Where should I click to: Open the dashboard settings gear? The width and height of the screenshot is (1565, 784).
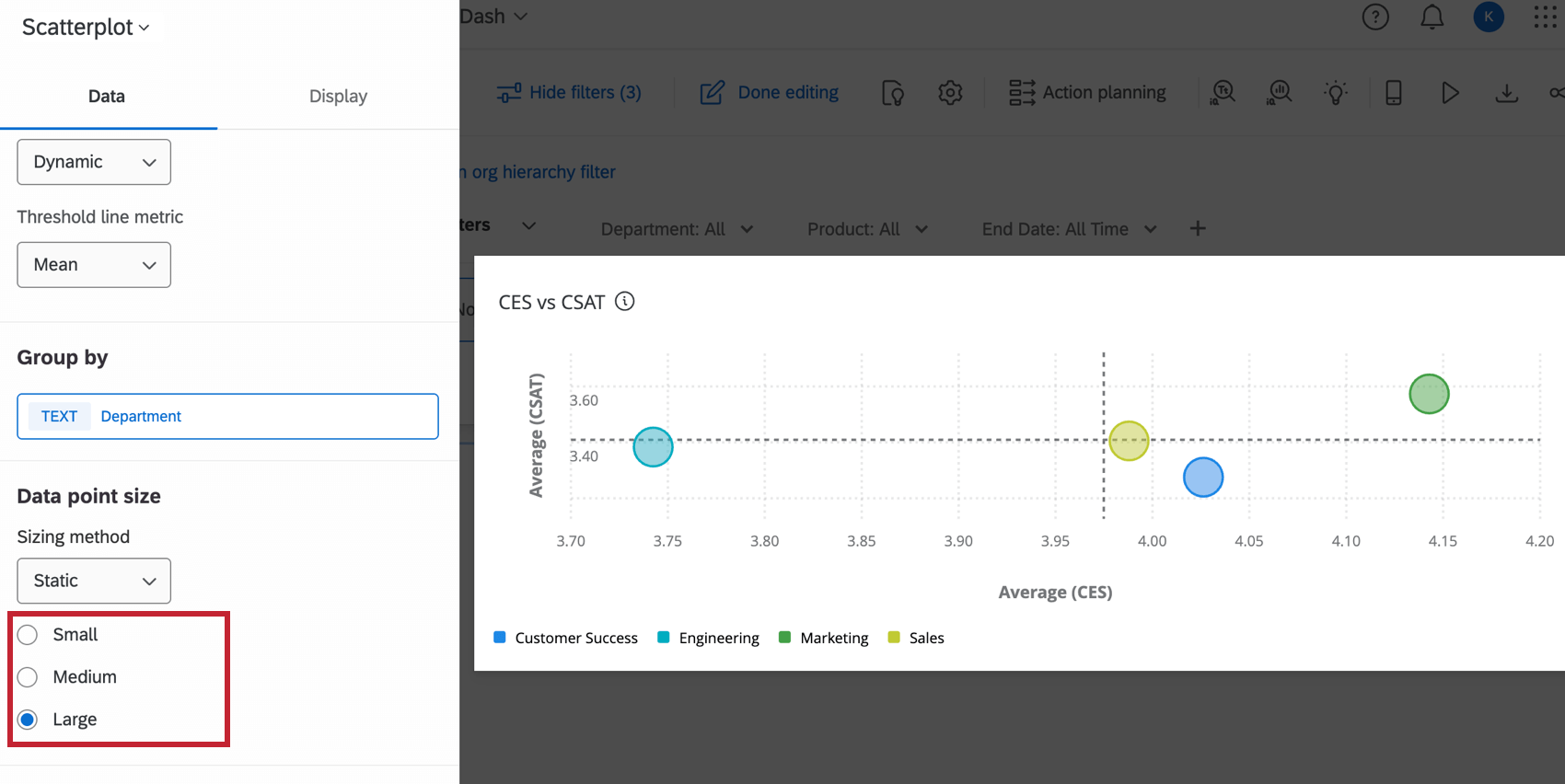coord(950,92)
